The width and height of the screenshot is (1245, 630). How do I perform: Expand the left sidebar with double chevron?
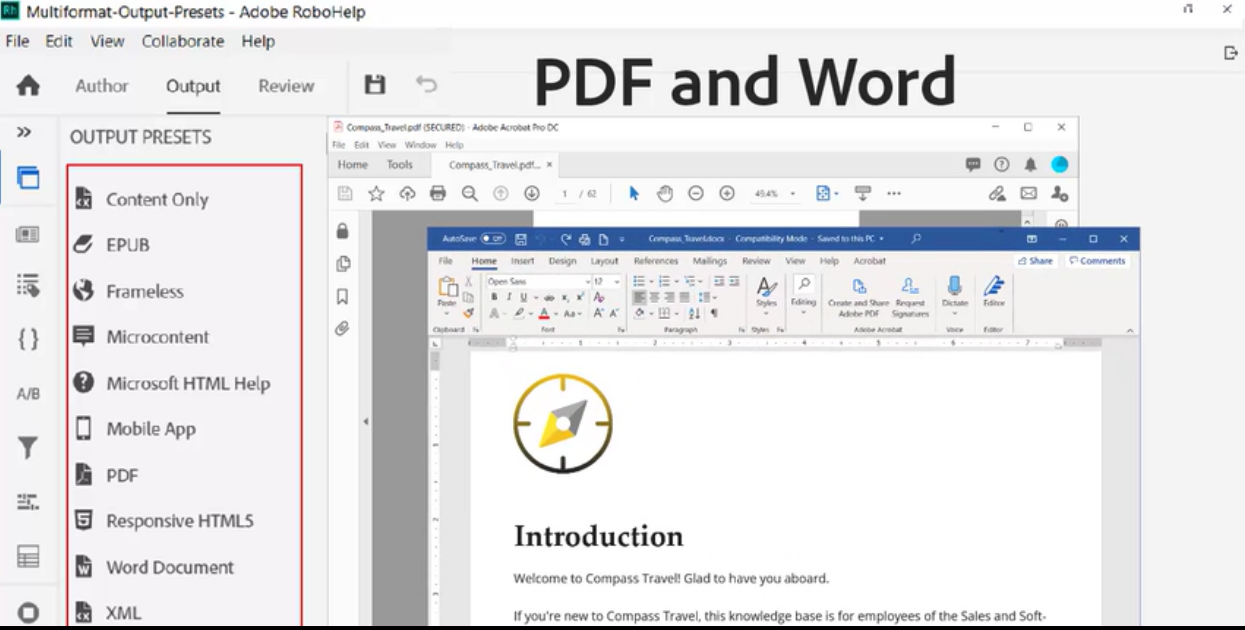24,132
